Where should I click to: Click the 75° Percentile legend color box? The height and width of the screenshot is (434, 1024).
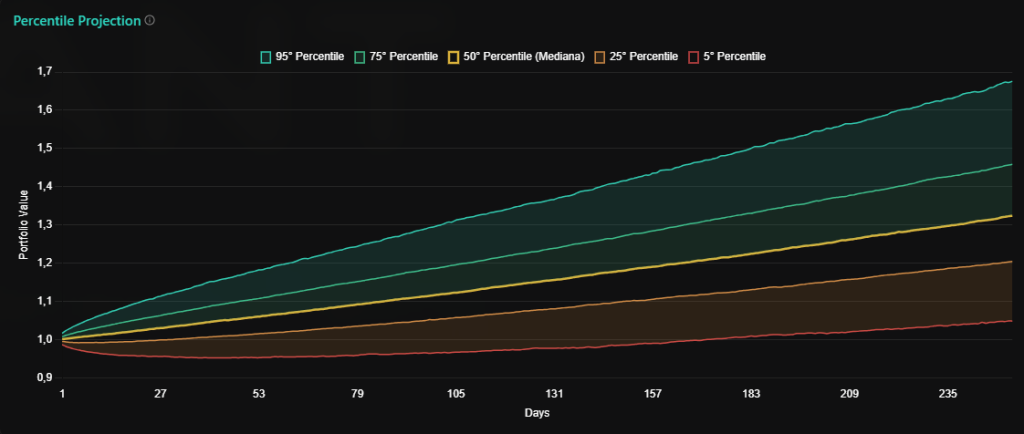pos(361,57)
